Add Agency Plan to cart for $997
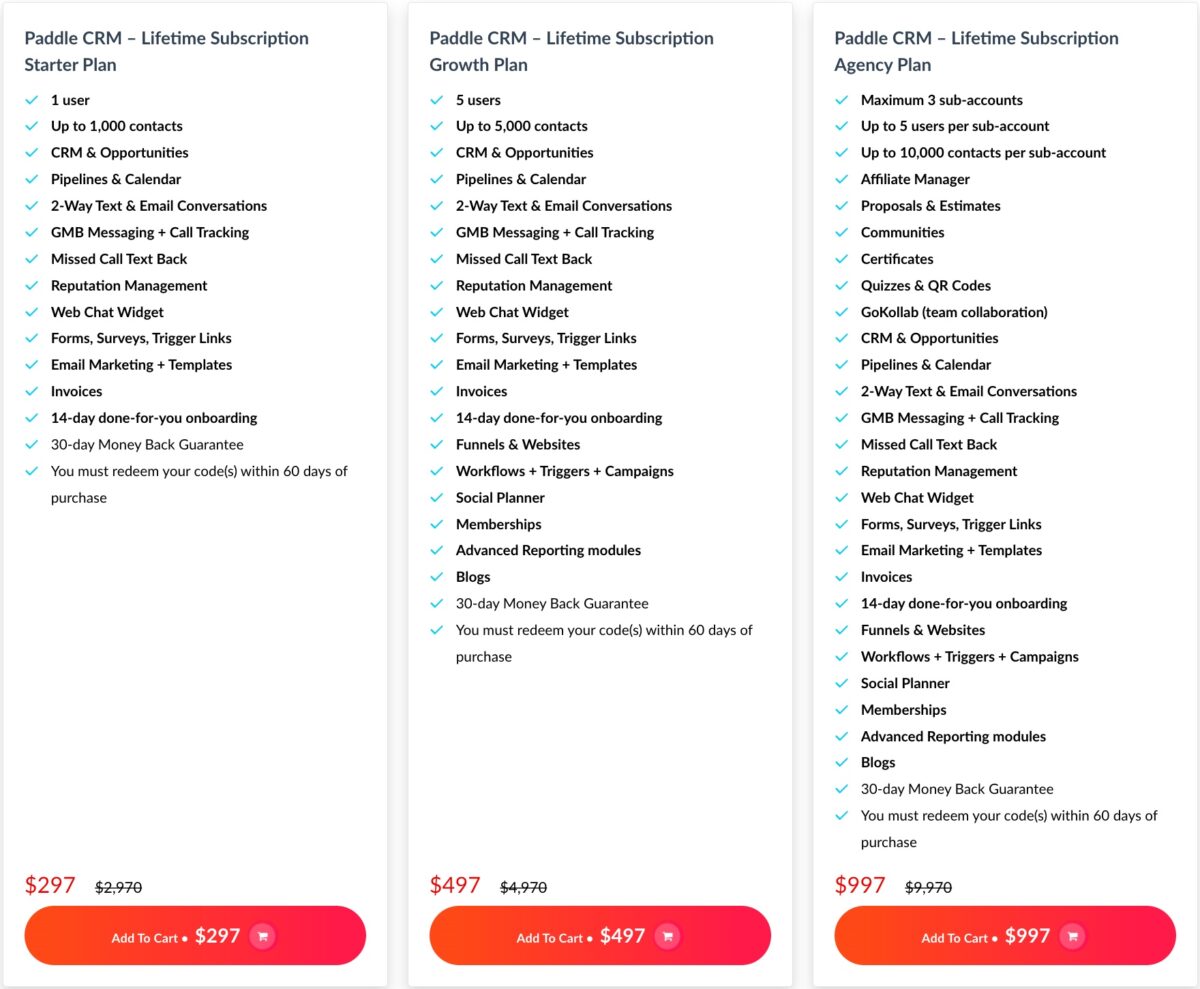The width and height of the screenshot is (1200, 989). pos(1005,936)
